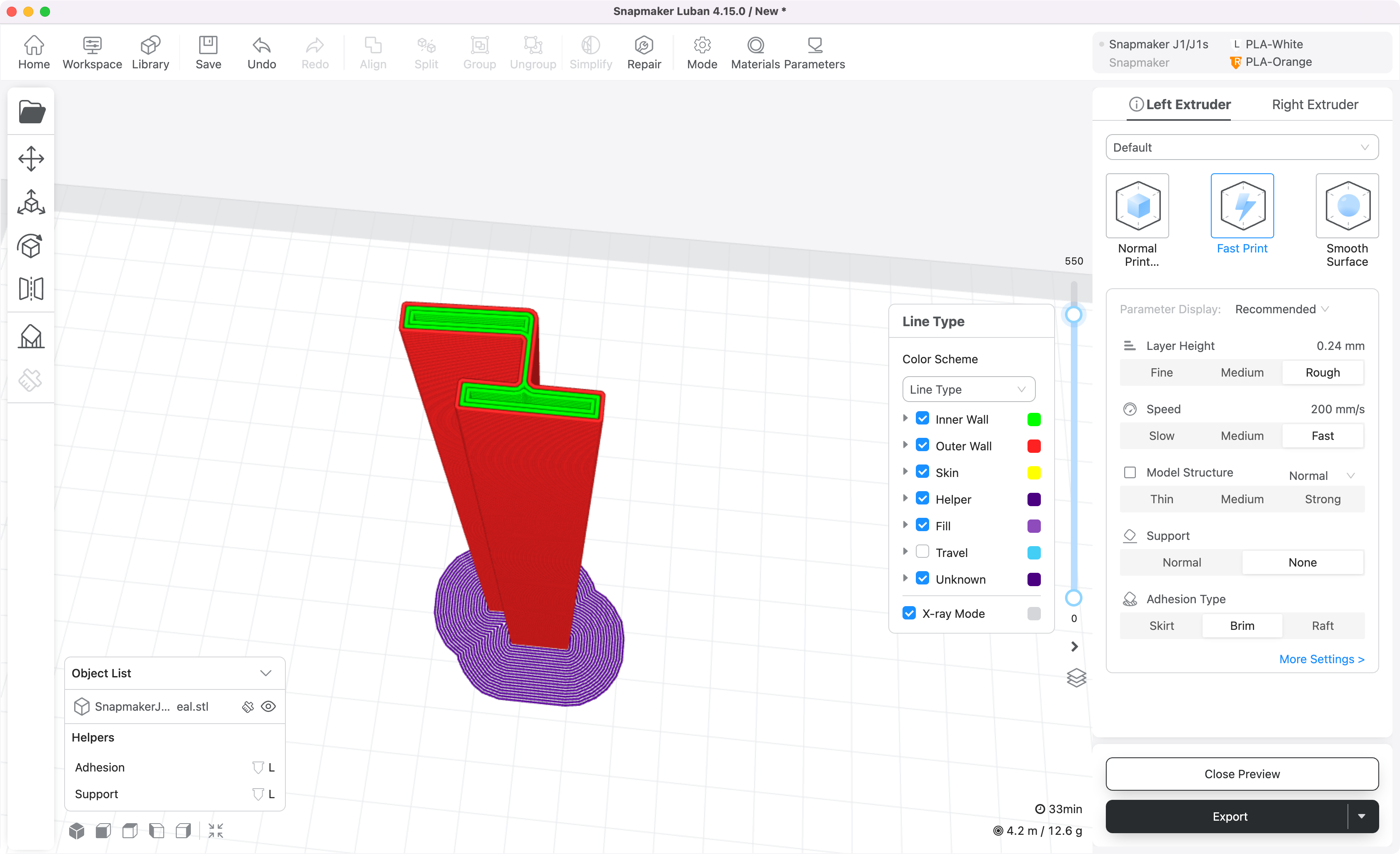
Task: Open Materials in the toolbar
Action: tap(755, 52)
